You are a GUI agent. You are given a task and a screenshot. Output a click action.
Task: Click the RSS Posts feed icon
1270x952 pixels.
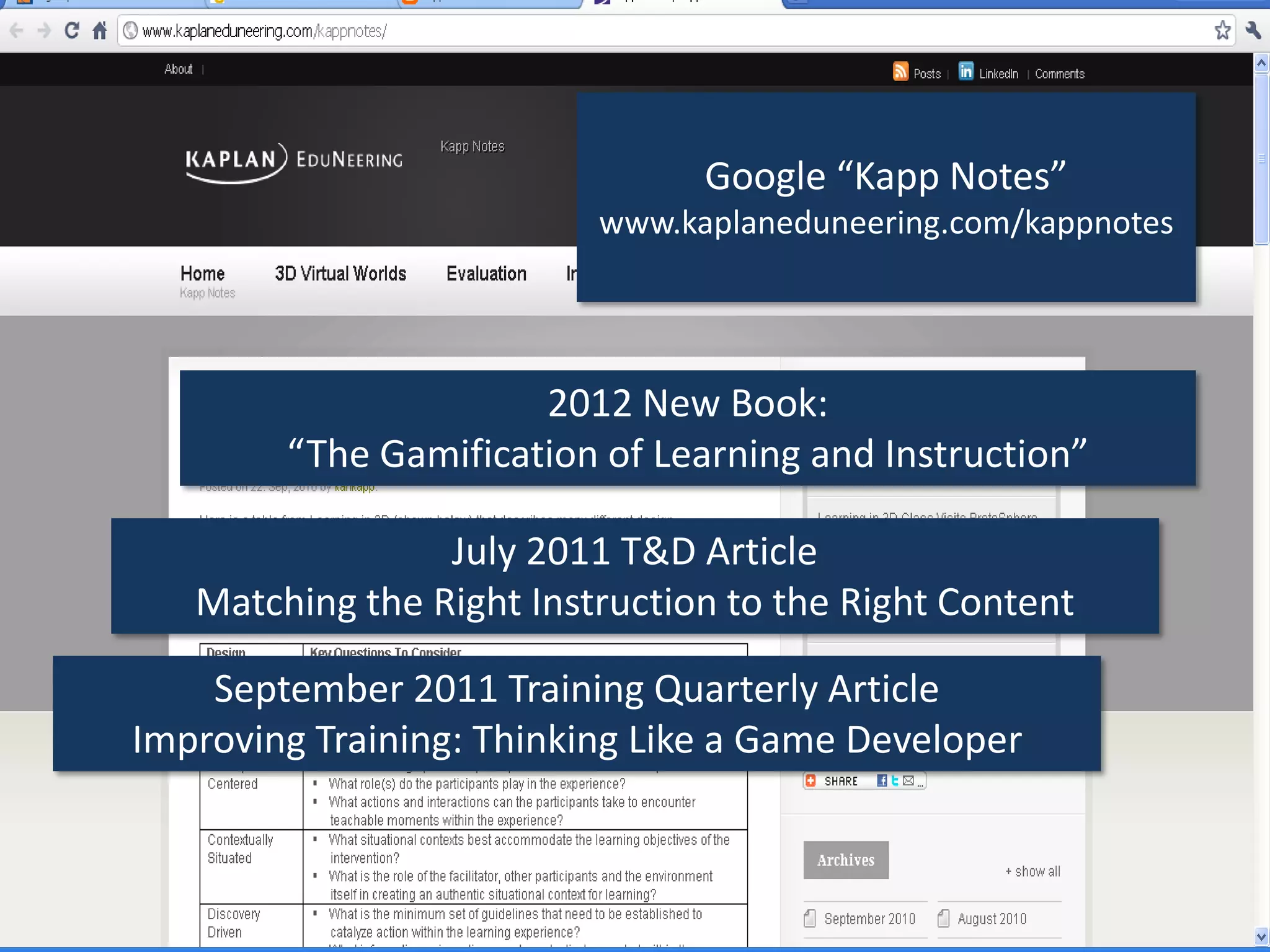click(x=900, y=71)
